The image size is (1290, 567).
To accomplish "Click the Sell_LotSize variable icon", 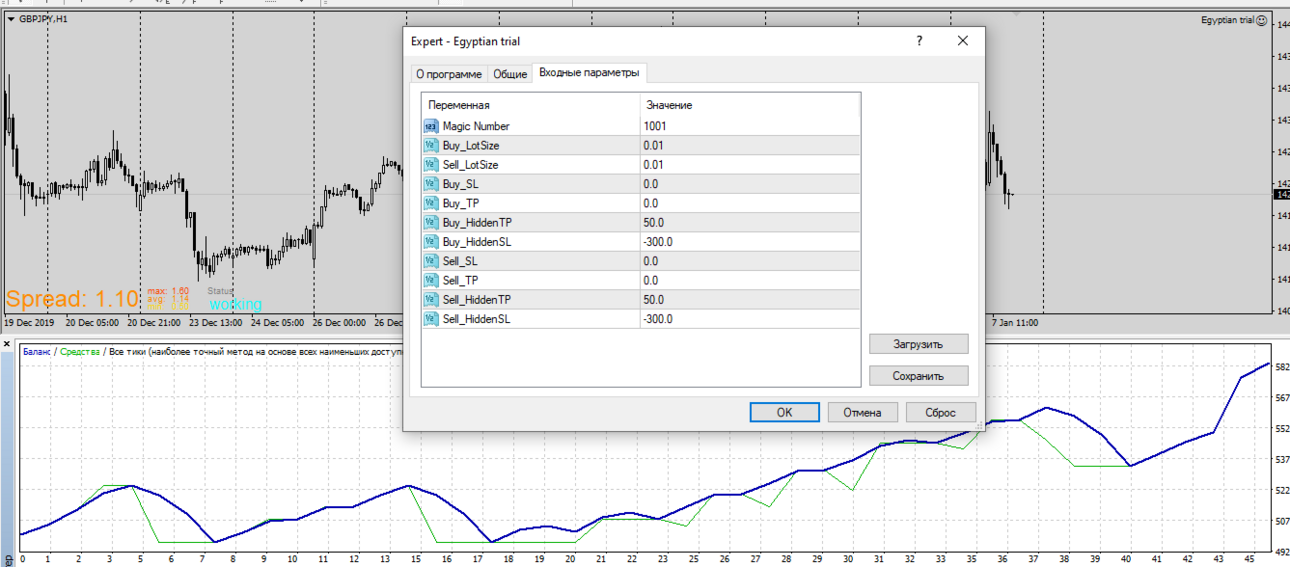I will [x=431, y=165].
